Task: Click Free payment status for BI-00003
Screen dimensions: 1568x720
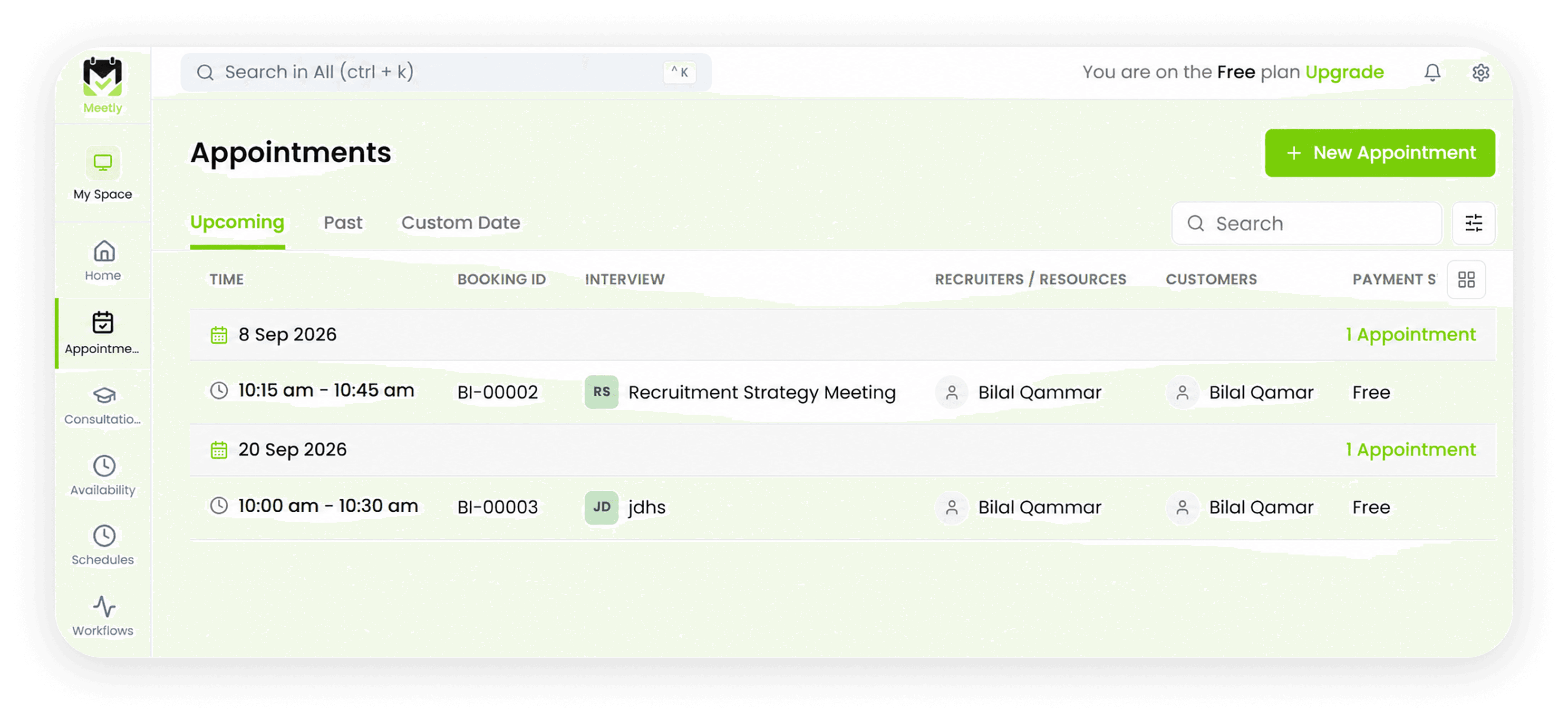Action: tap(1371, 507)
